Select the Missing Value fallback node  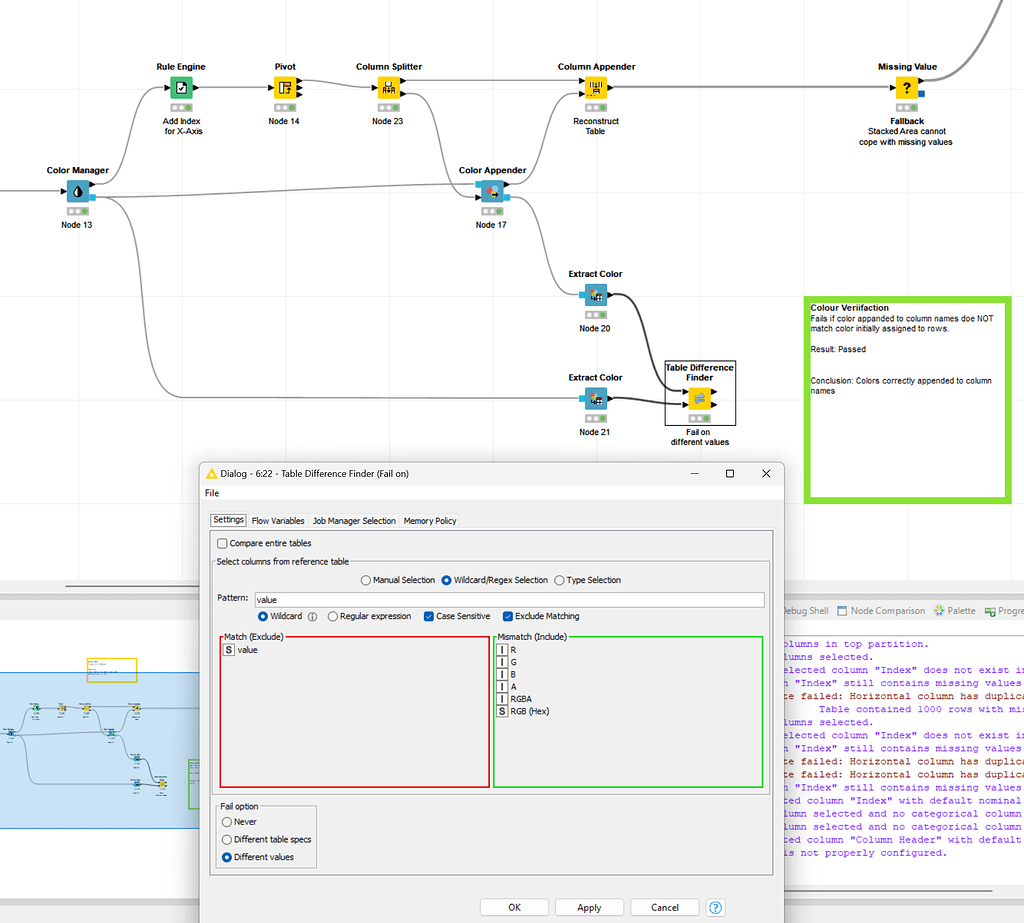point(907,87)
